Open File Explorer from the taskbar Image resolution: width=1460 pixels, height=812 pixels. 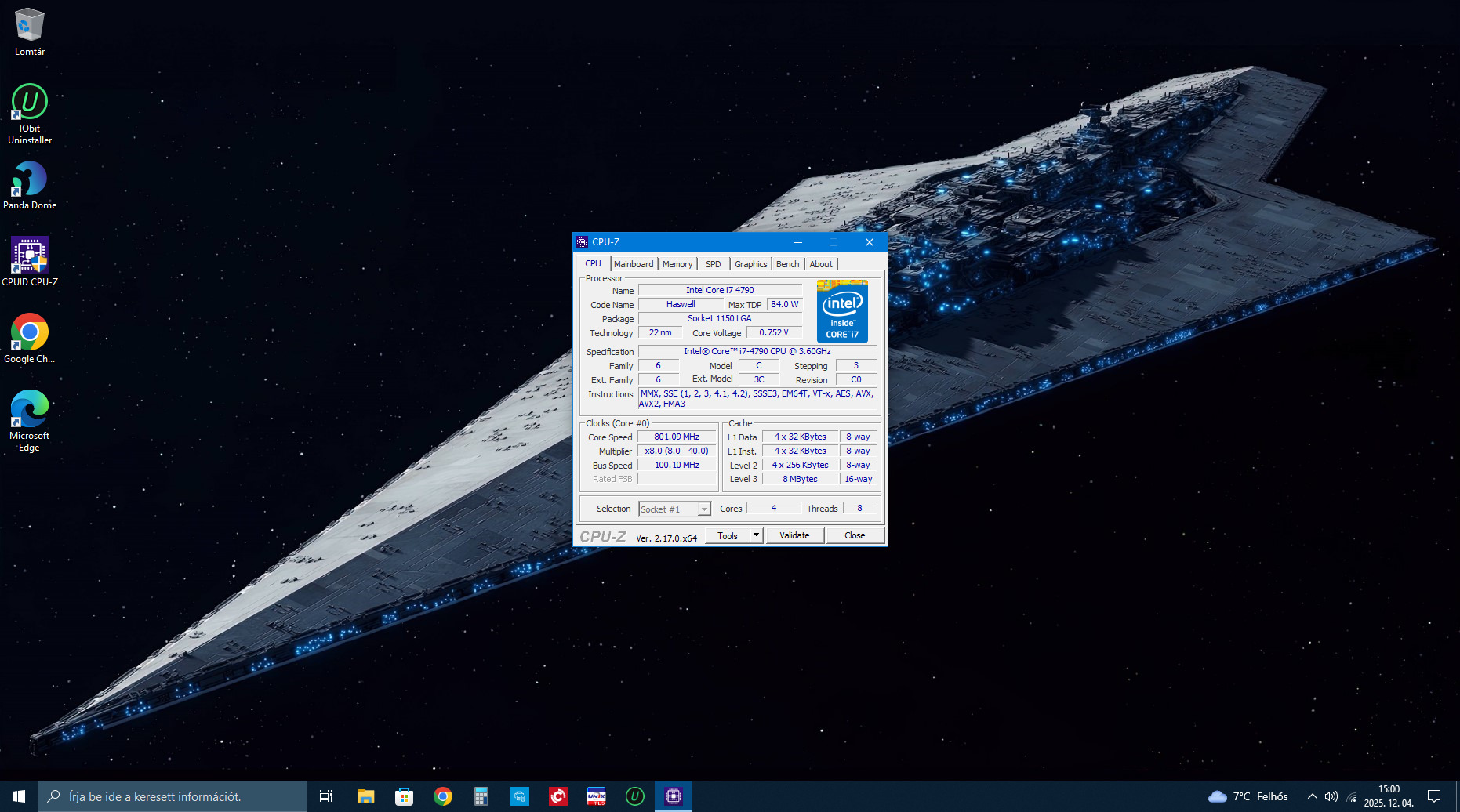[x=365, y=796]
